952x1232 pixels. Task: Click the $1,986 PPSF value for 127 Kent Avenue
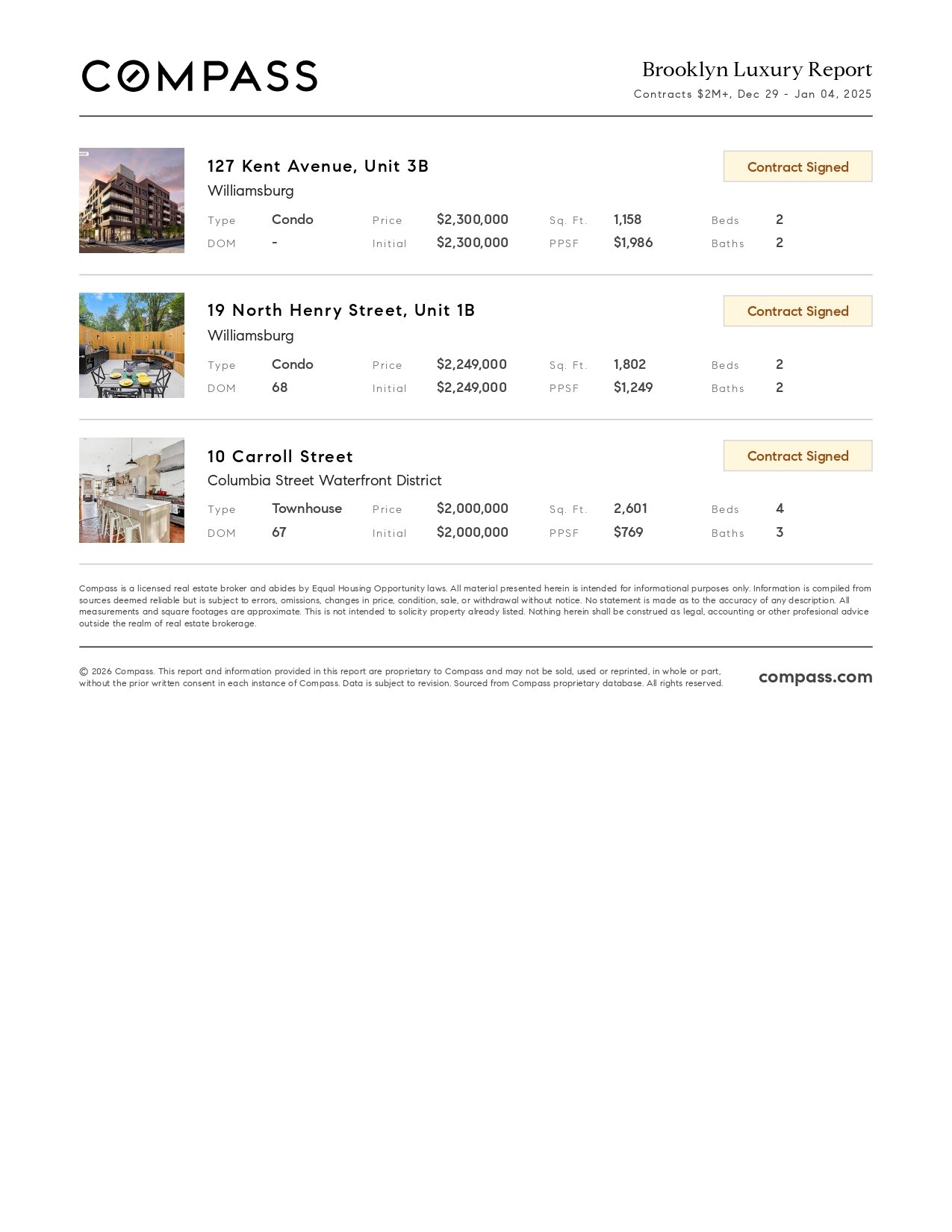[x=633, y=243]
